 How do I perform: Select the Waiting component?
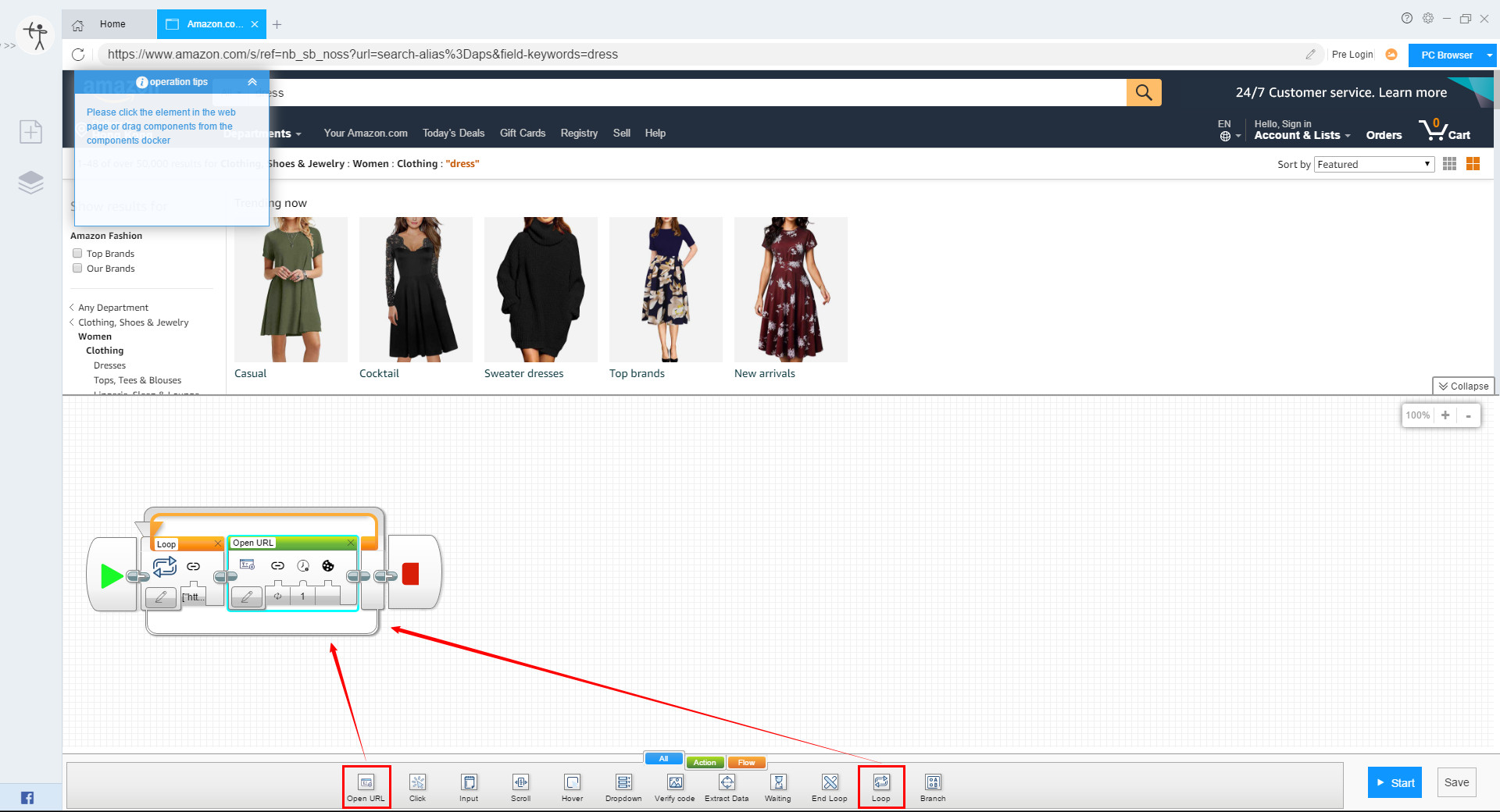778,786
